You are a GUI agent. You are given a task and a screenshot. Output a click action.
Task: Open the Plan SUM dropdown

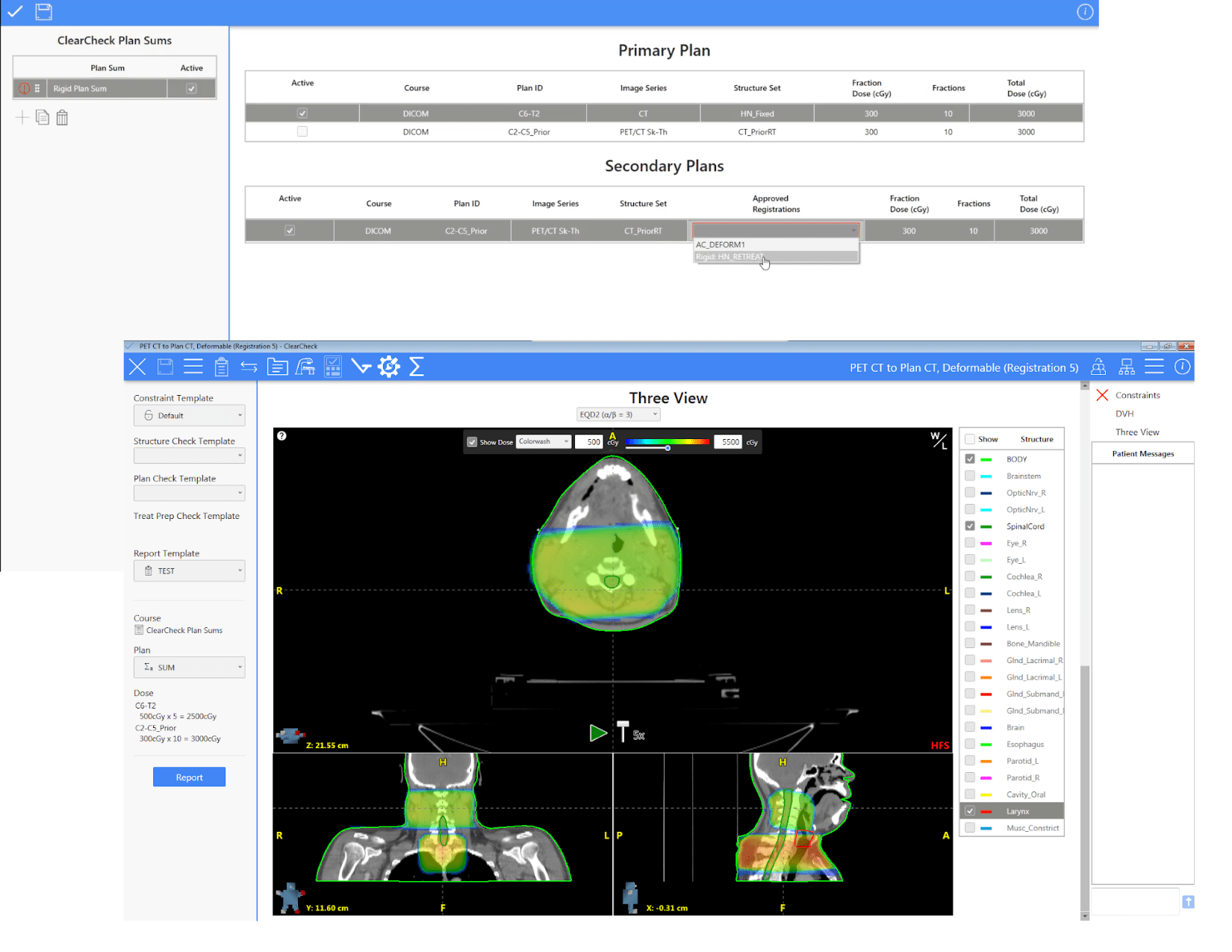point(189,668)
